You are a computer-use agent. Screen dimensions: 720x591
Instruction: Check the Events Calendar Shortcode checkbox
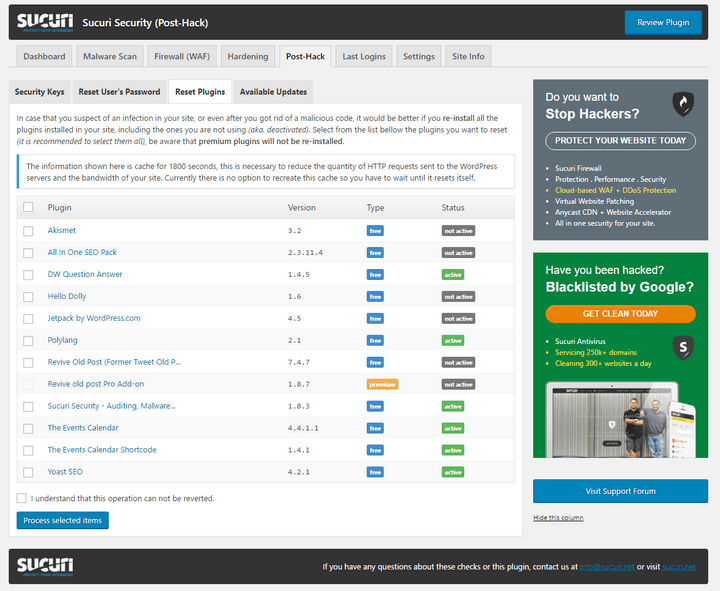28,450
